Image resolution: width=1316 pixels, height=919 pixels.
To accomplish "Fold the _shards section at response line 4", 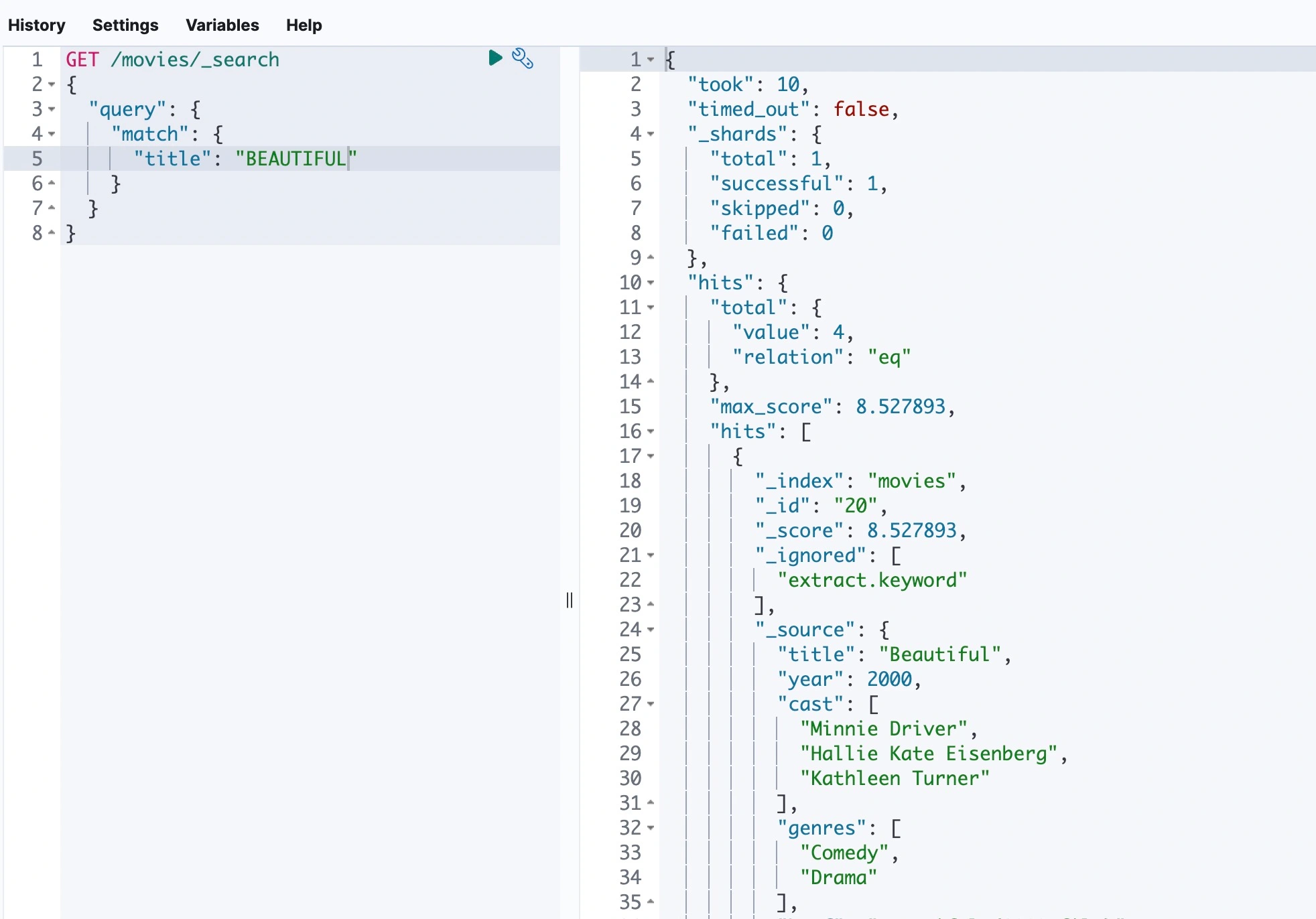I will click(651, 134).
